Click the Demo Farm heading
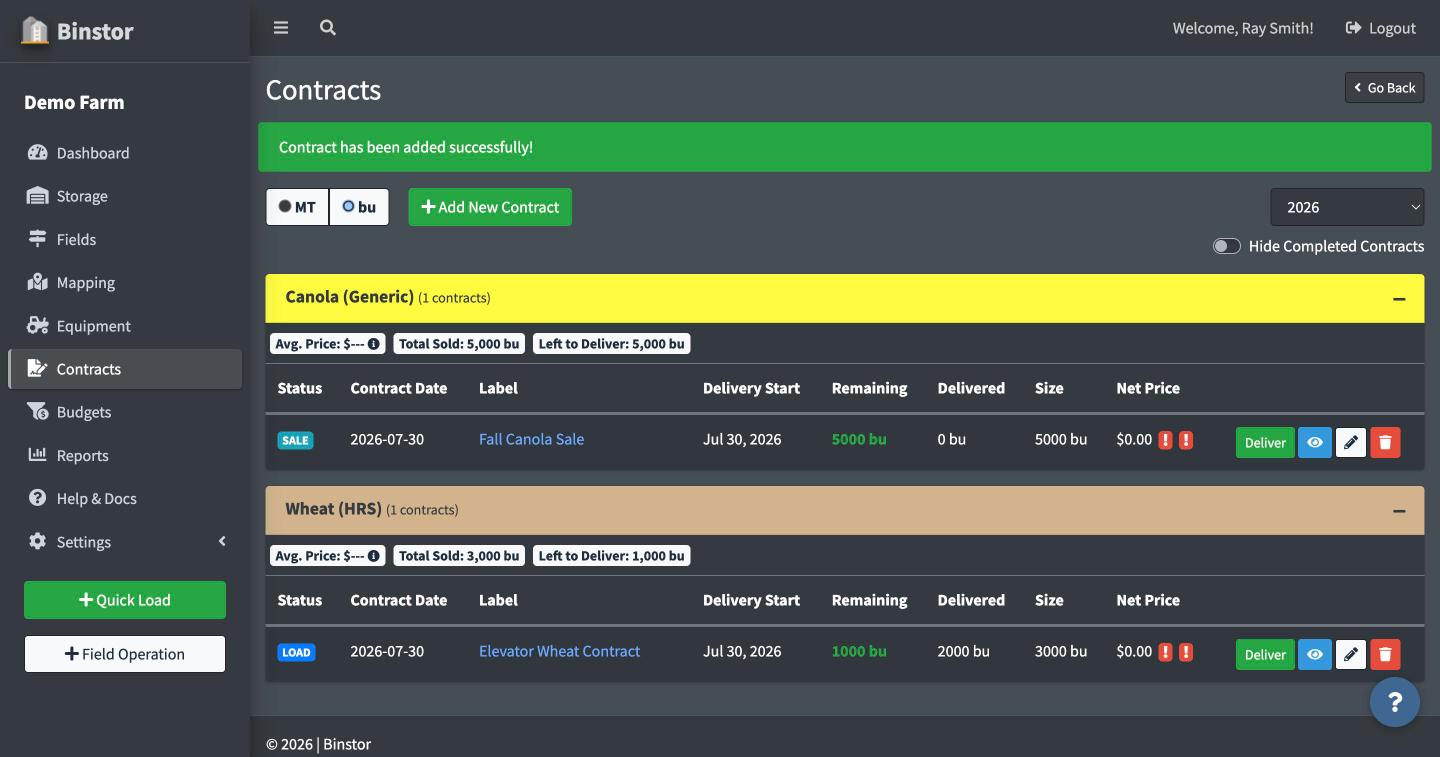 click(74, 102)
